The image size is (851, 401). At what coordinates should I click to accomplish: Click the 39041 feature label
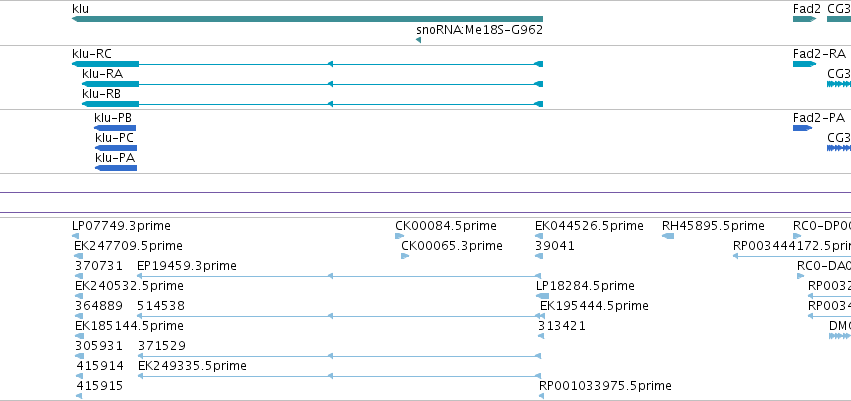(x=555, y=246)
